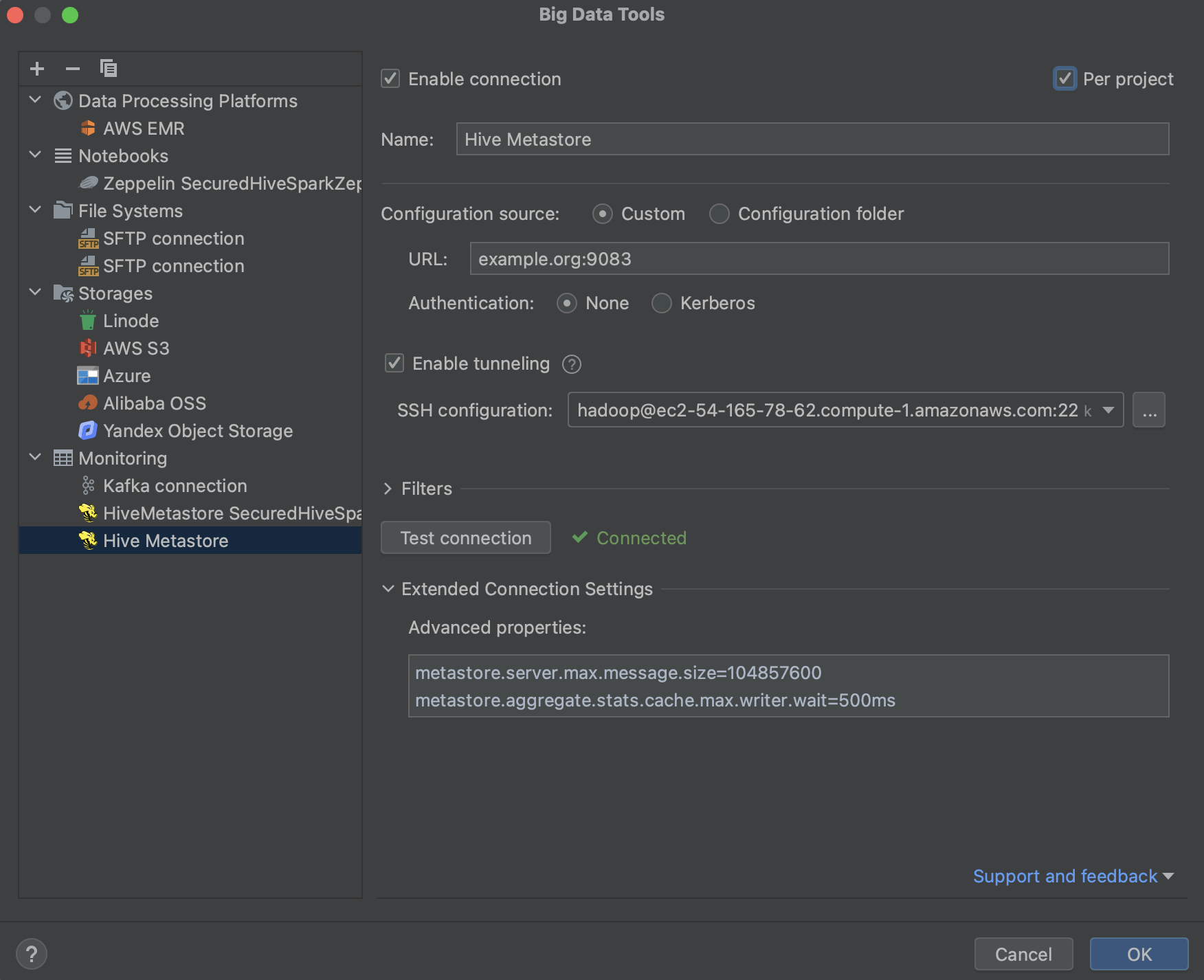The image size is (1204, 980).
Task: Select the Azure storage connection
Action: tap(126, 376)
